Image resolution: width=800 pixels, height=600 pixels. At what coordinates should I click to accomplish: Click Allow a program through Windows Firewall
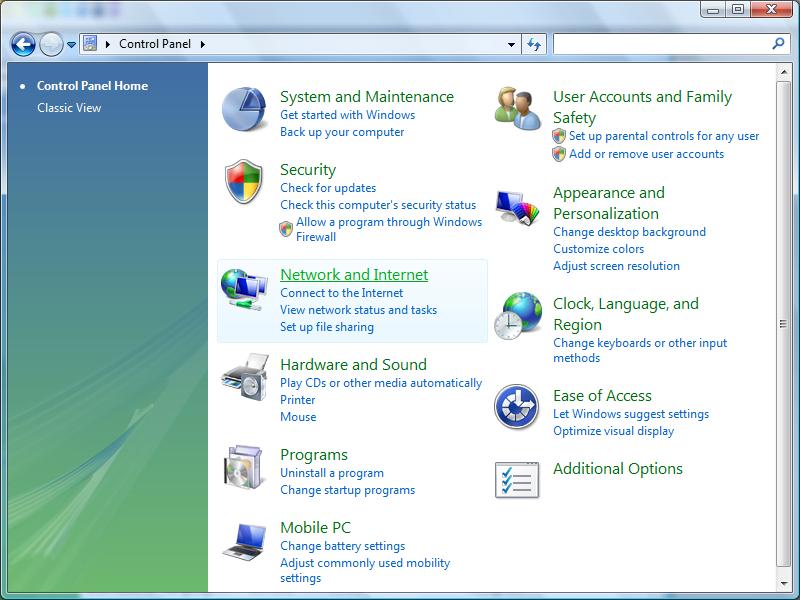click(x=389, y=229)
